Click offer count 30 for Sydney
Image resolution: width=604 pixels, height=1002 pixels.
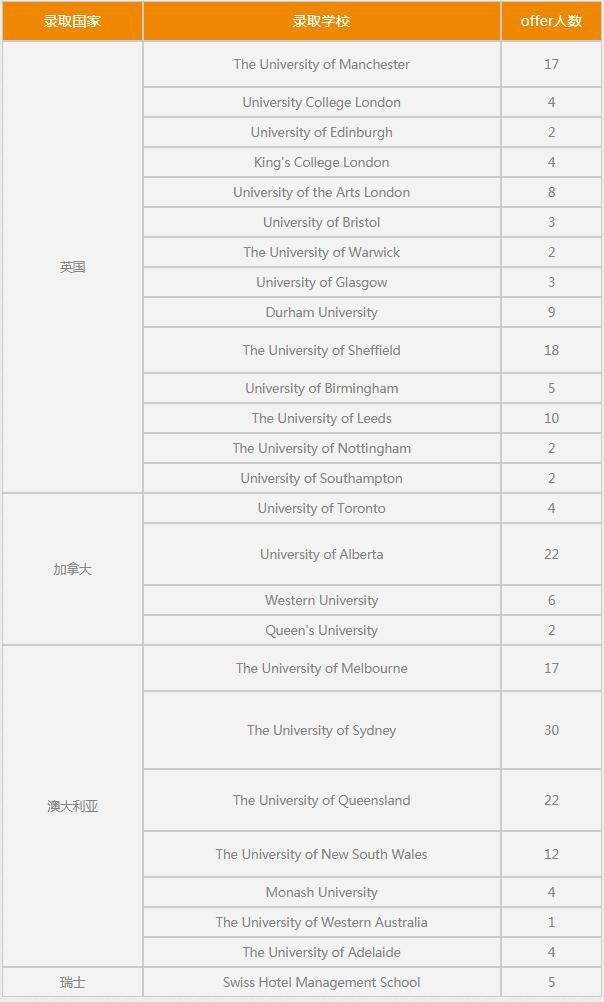click(551, 730)
